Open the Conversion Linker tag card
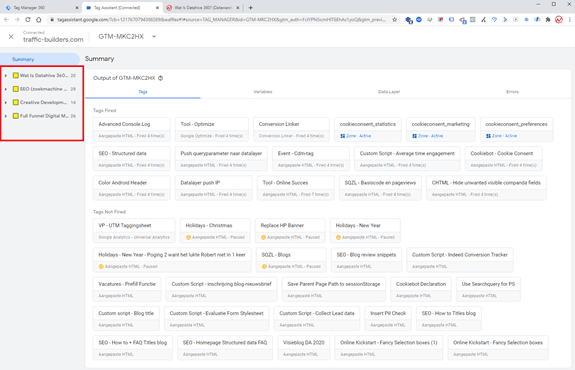575x370 pixels. (291, 129)
